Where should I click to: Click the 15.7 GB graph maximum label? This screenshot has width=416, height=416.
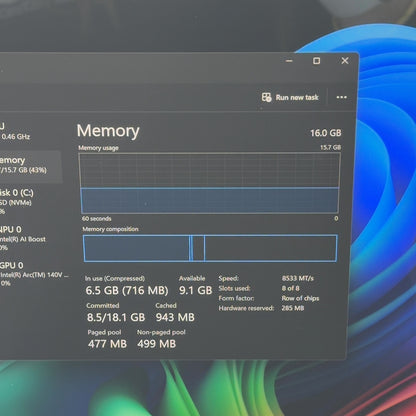pos(331,147)
